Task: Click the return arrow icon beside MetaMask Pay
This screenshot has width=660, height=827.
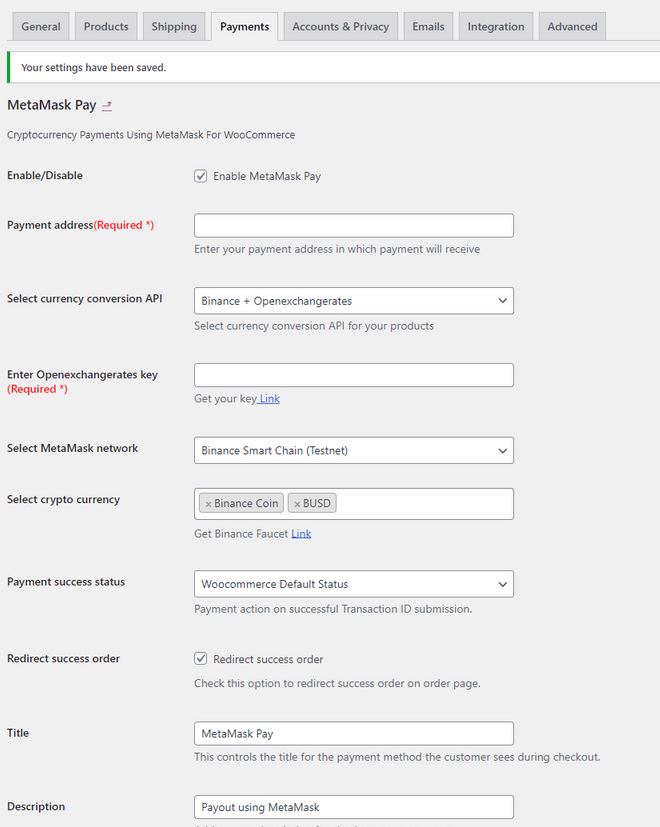Action: (107, 106)
